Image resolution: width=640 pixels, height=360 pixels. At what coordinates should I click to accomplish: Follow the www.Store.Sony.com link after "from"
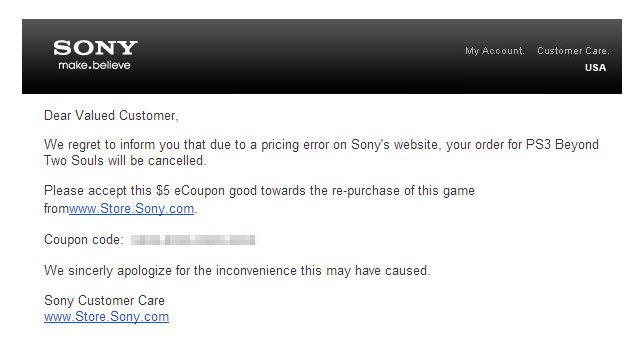coord(131,209)
